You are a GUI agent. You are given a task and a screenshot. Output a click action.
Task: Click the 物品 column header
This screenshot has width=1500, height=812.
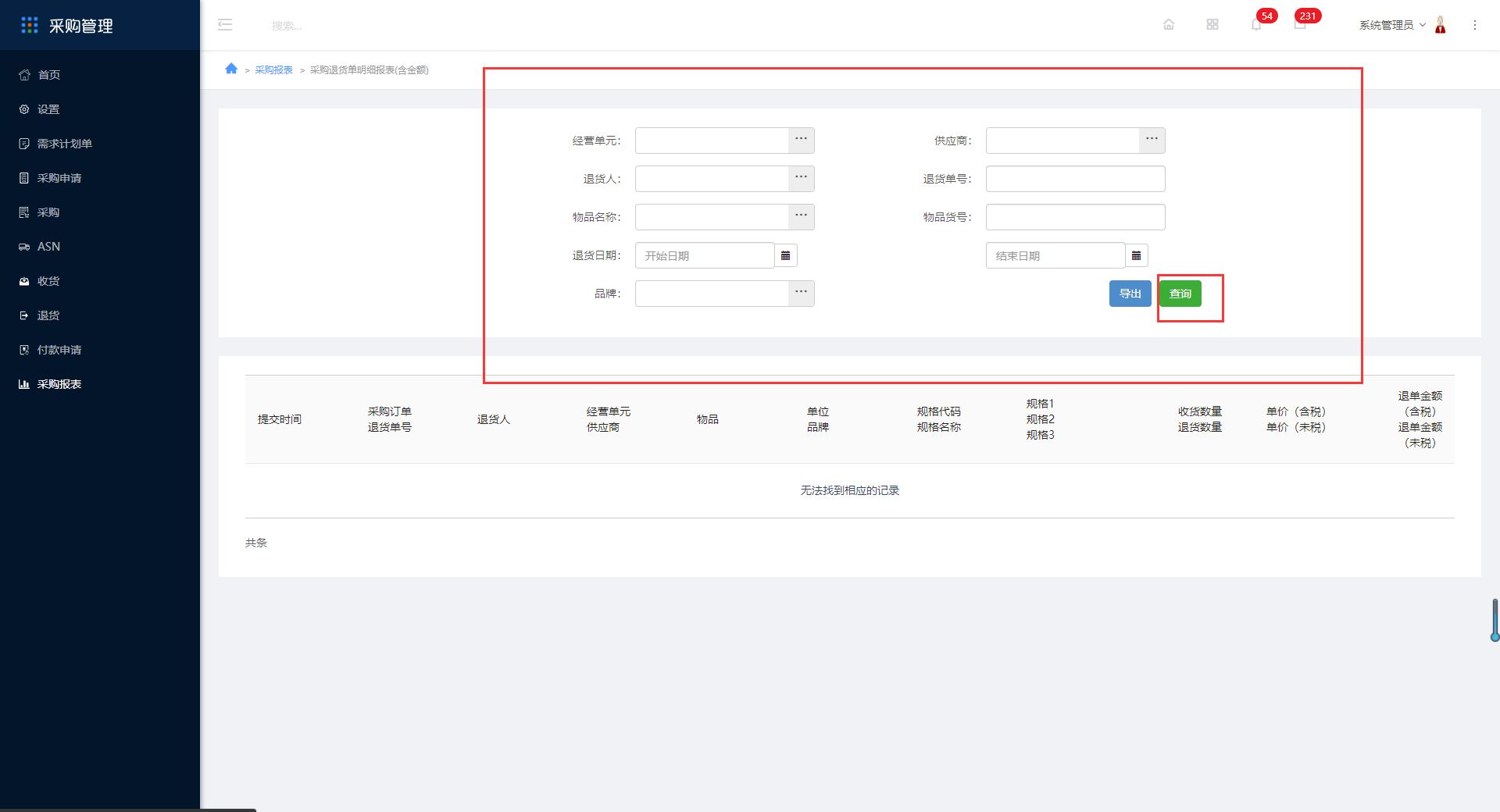[708, 419]
